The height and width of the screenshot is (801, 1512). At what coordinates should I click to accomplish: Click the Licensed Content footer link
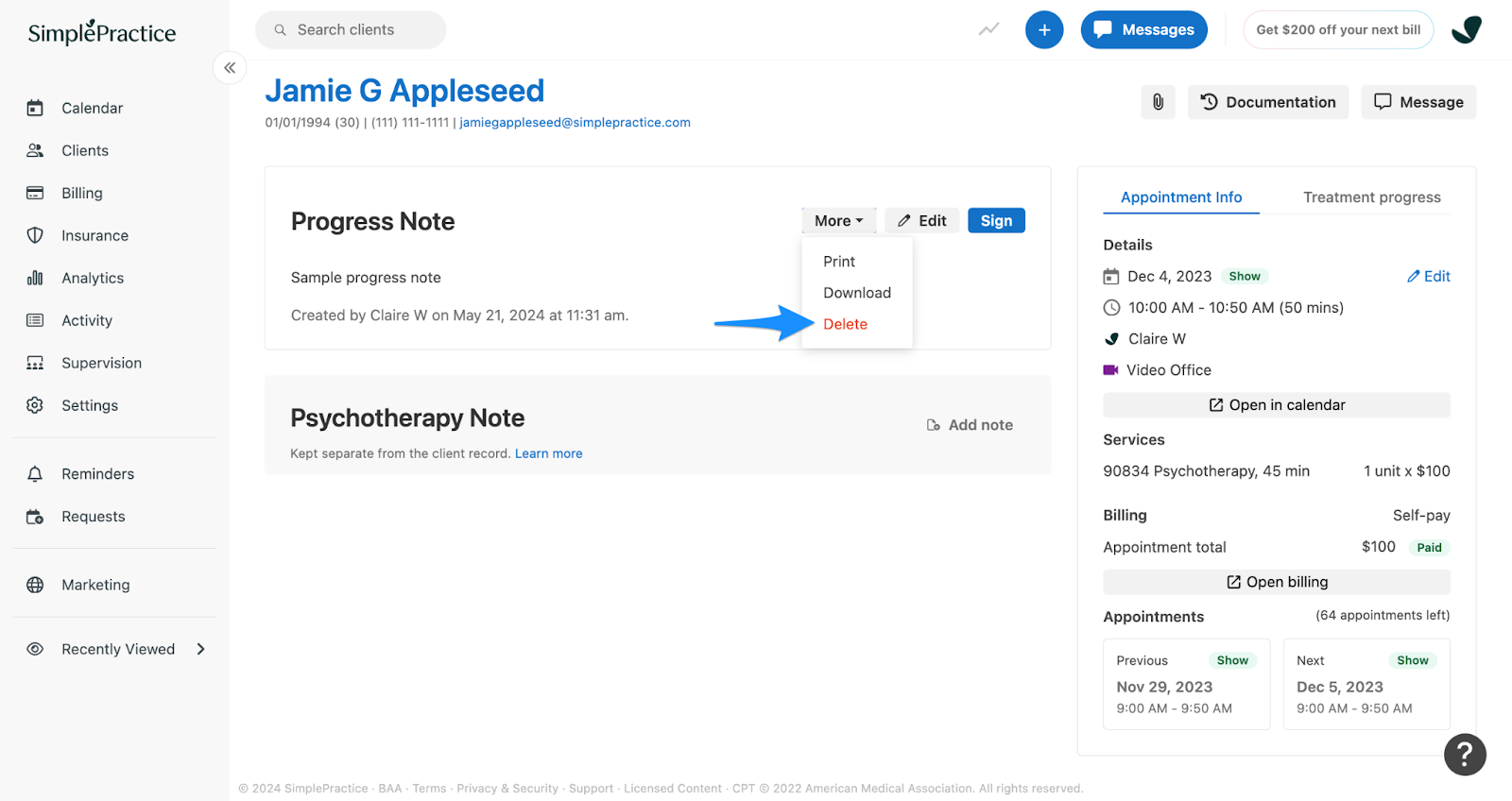(673, 789)
